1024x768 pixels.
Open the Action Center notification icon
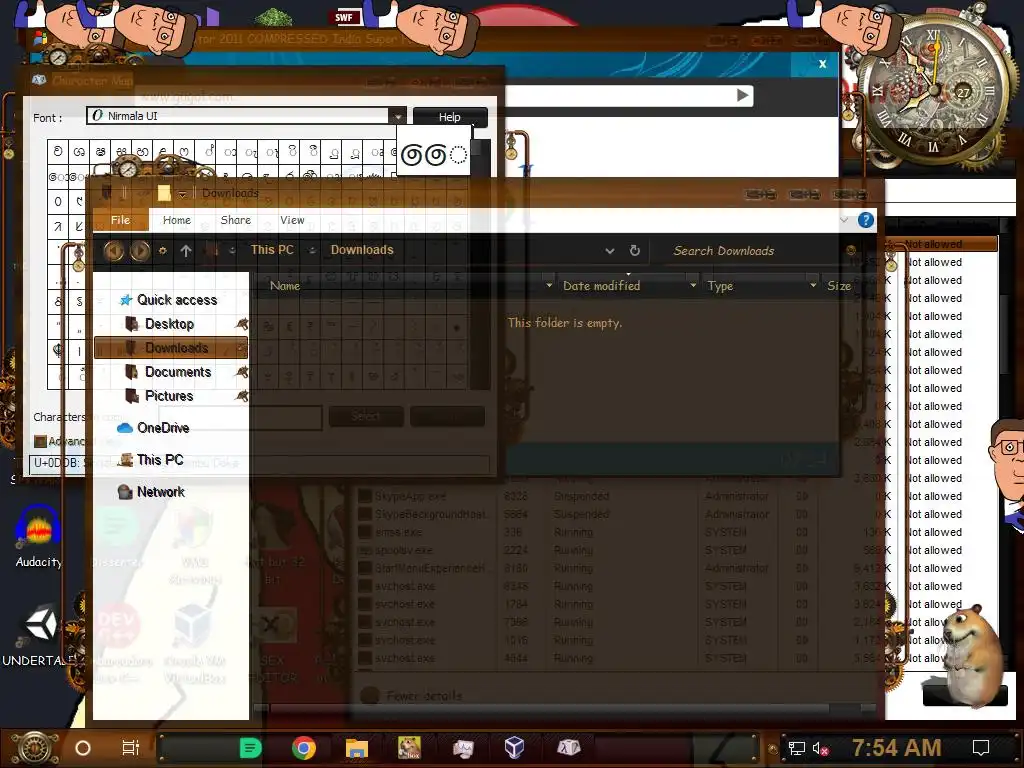(x=981, y=748)
